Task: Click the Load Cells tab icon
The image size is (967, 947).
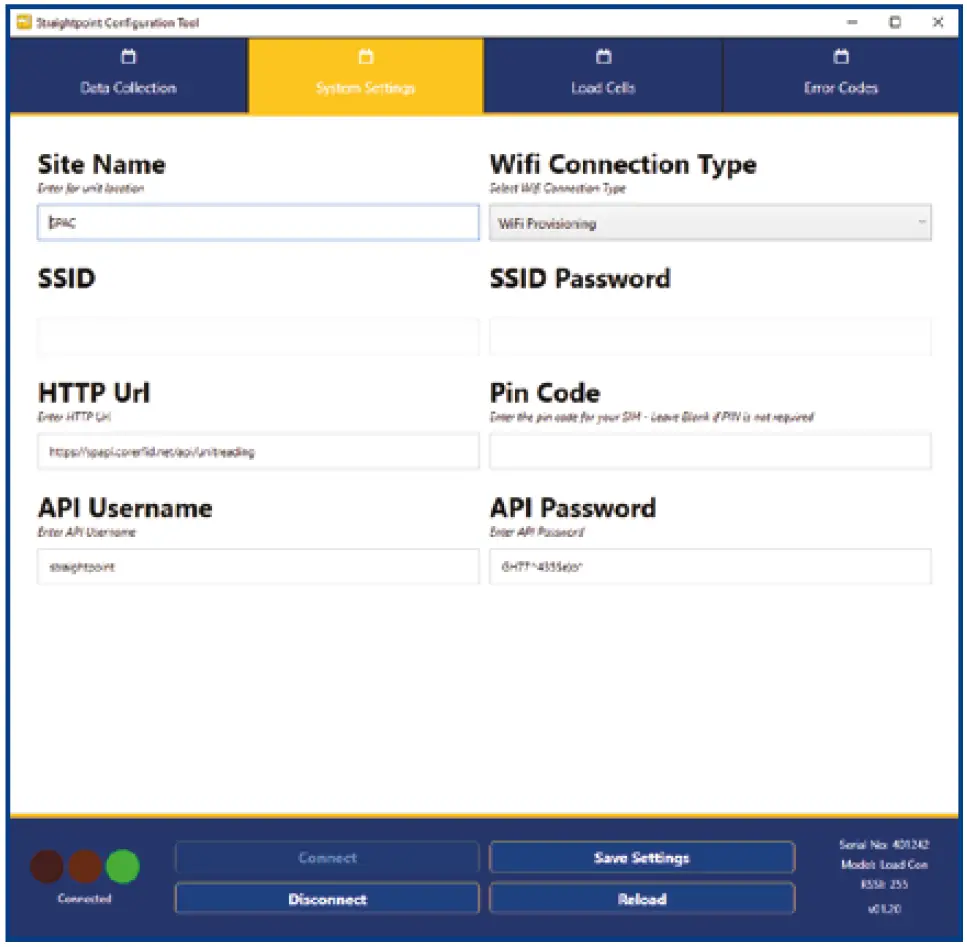Action: pos(602,57)
